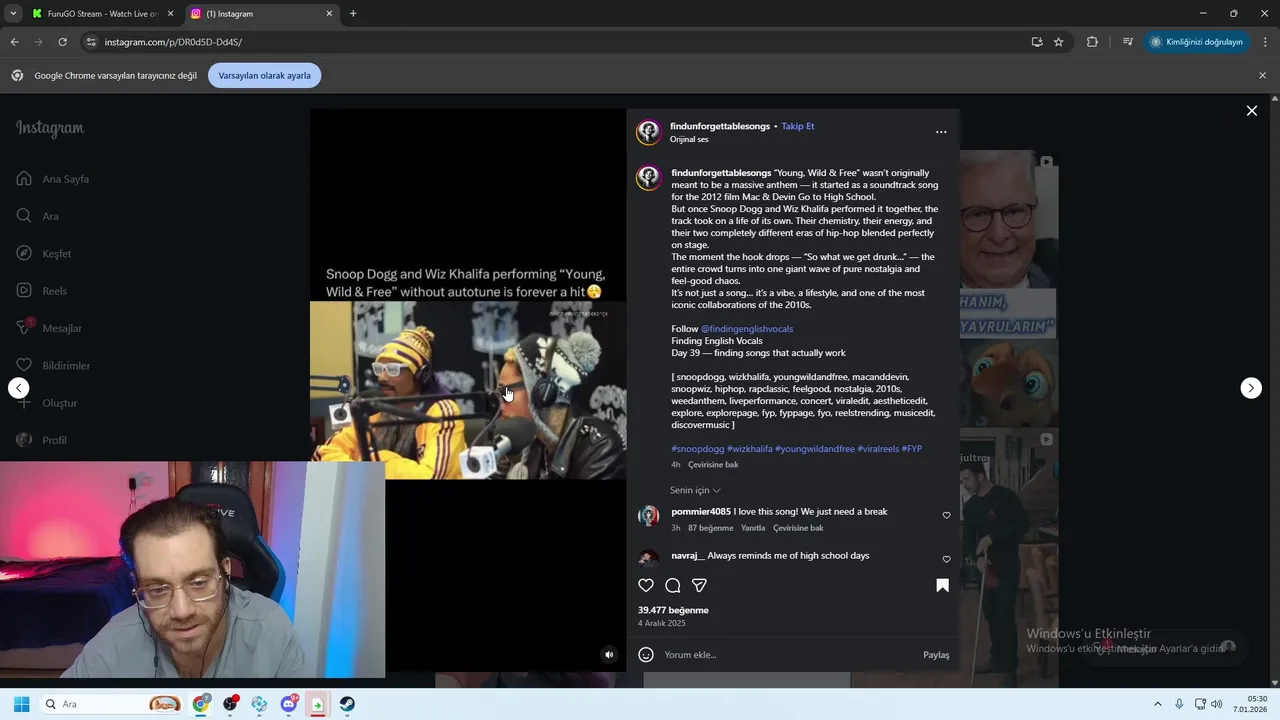Unmute the reel with the speaker icon
Viewport: 1280px width, 720px height.
pyautogui.click(x=609, y=655)
